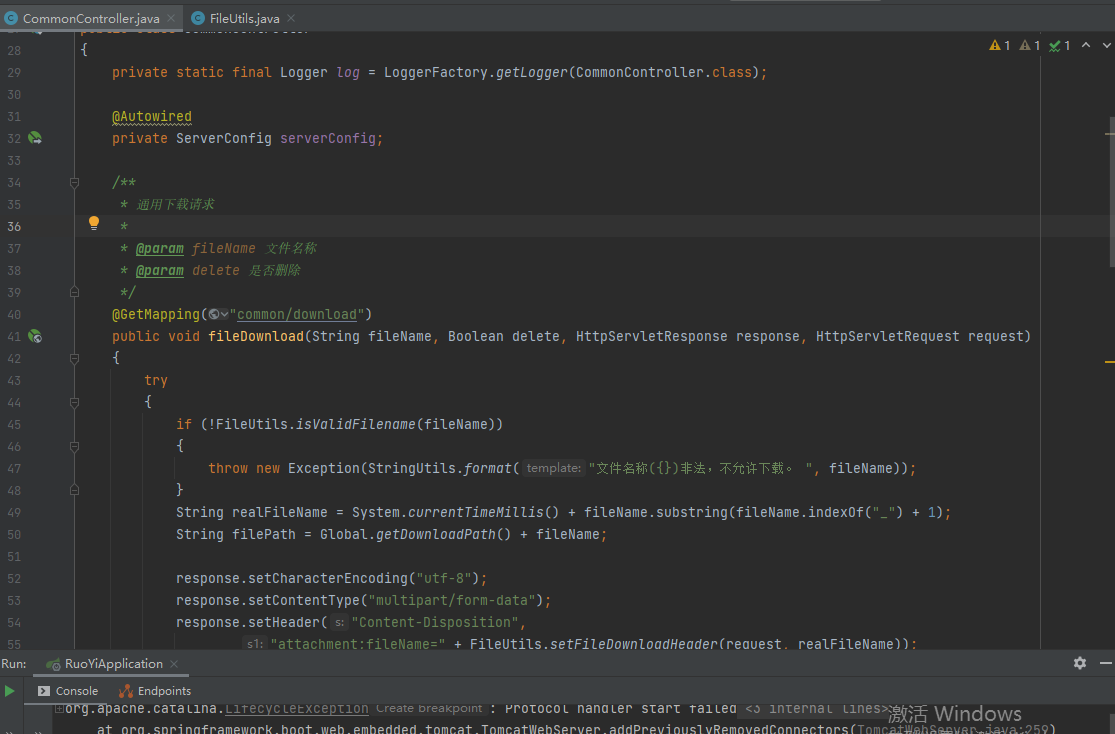Open the common/download mapping link

click(x=297, y=314)
